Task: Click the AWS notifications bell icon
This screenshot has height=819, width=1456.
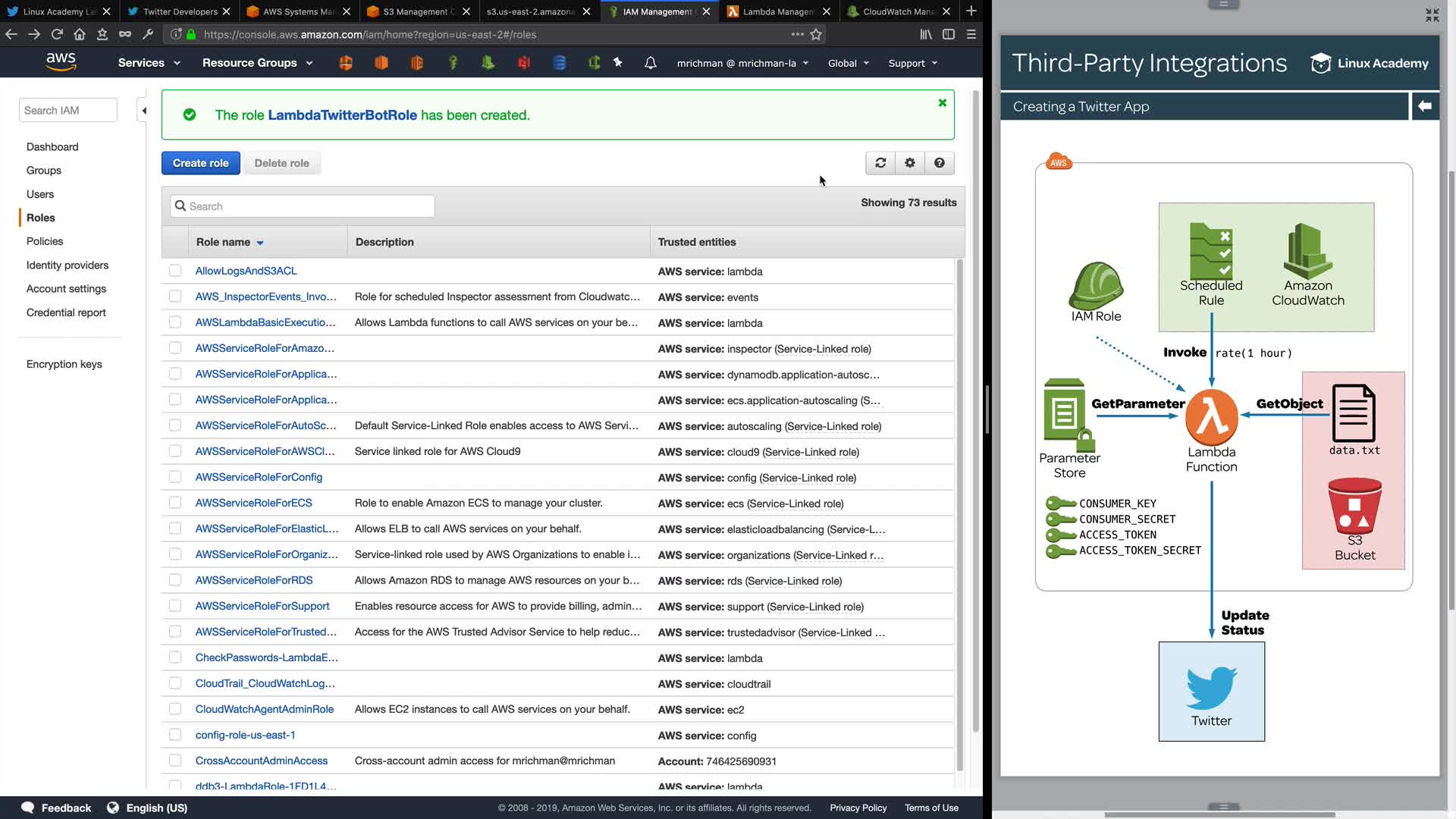Action: (650, 63)
